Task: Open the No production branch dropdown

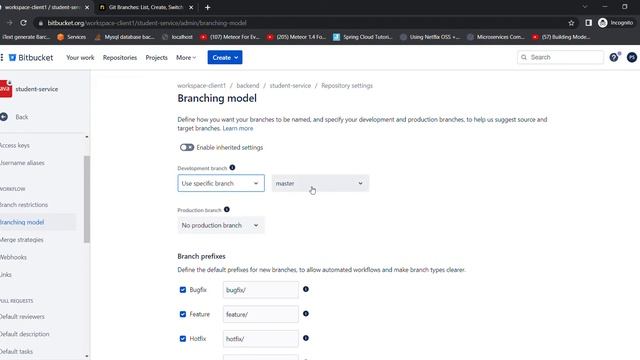Action: (x=221, y=225)
